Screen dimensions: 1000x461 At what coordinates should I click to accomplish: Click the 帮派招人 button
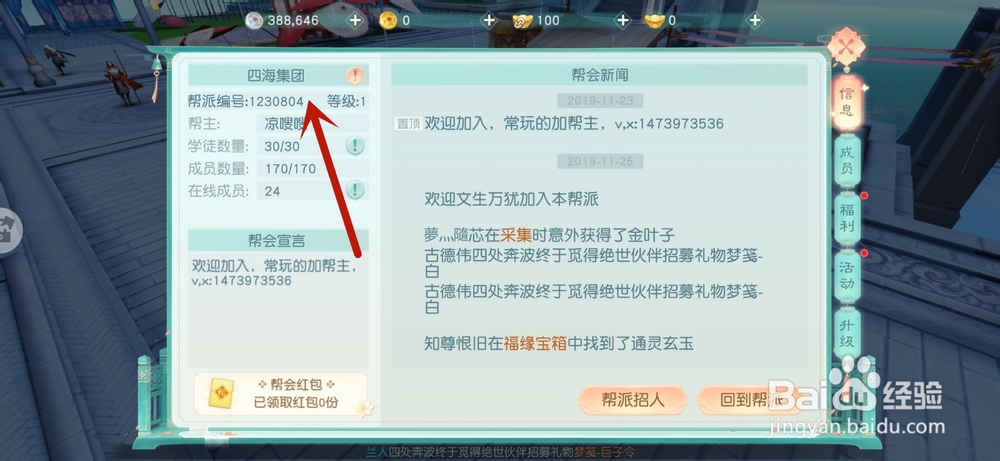[633, 400]
